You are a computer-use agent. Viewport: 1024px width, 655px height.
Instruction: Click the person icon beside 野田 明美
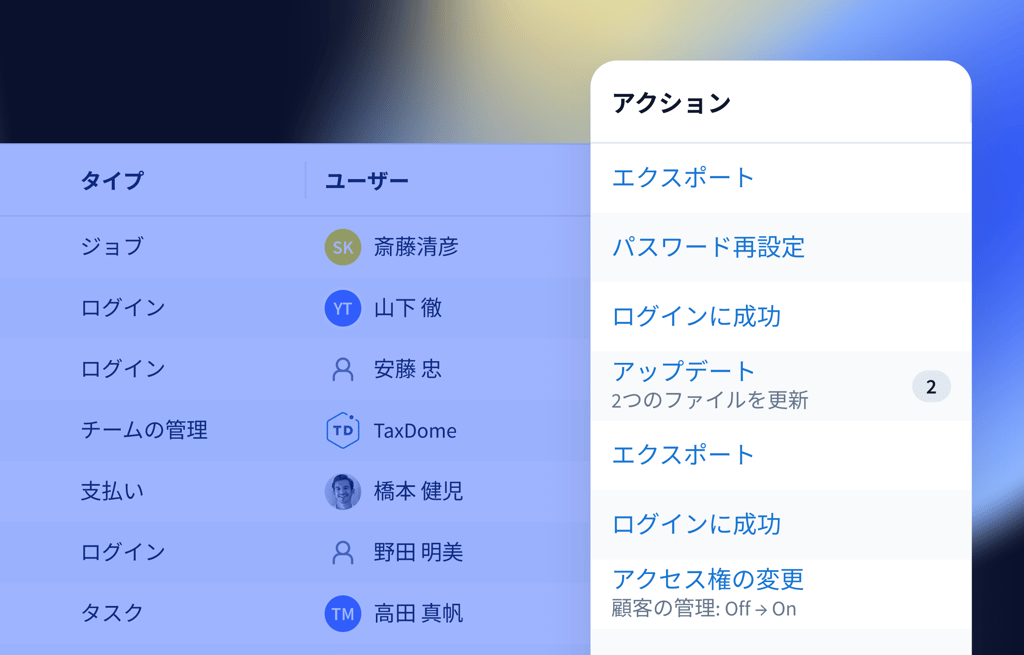[x=343, y=552]
